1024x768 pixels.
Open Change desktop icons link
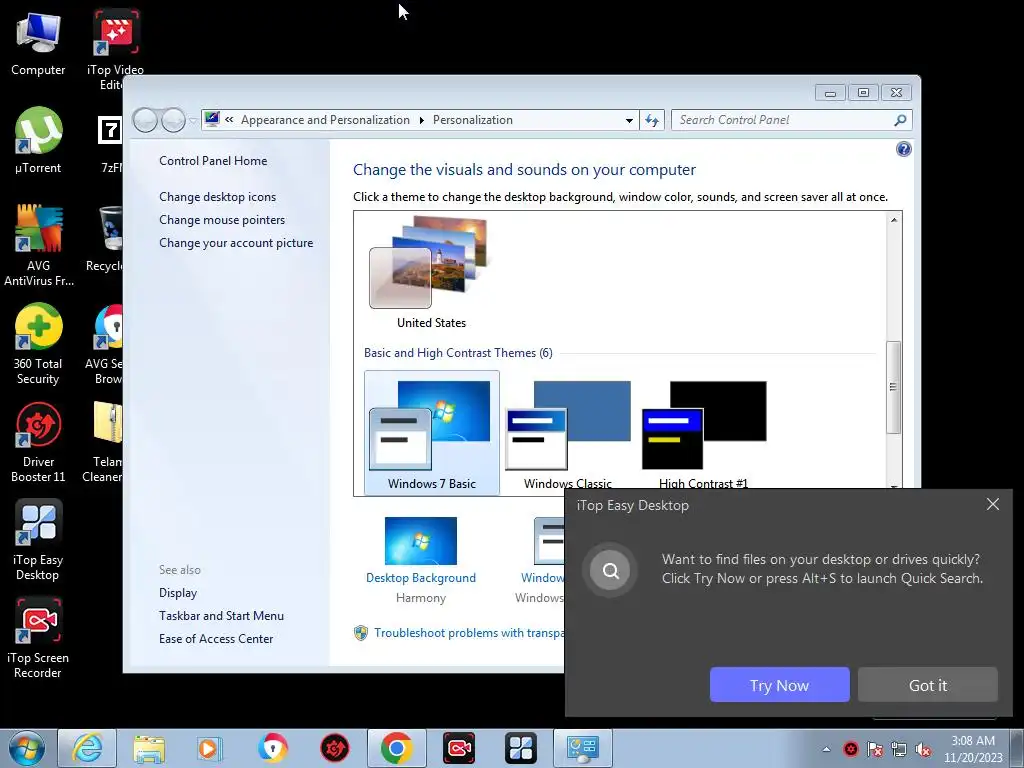click(x=217, y=197)
